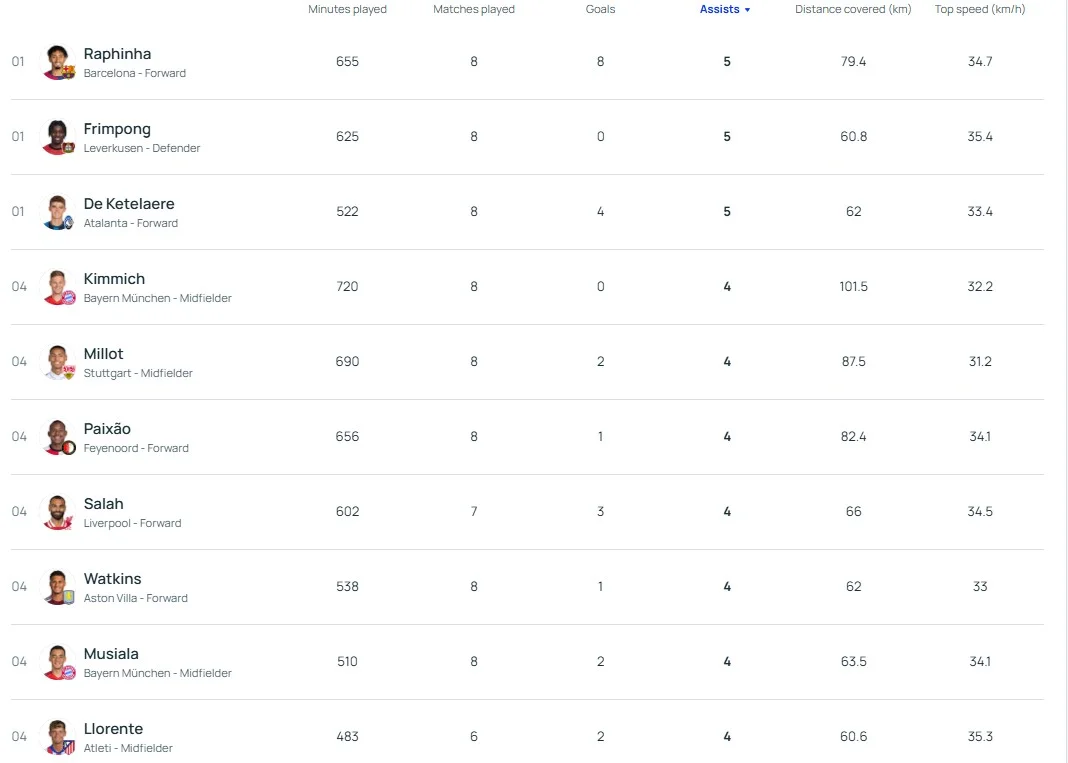Open Raphinha's player profile name link
Image resolution: width=1068 pixels, height=763 pixels.
tap(117, 54)
